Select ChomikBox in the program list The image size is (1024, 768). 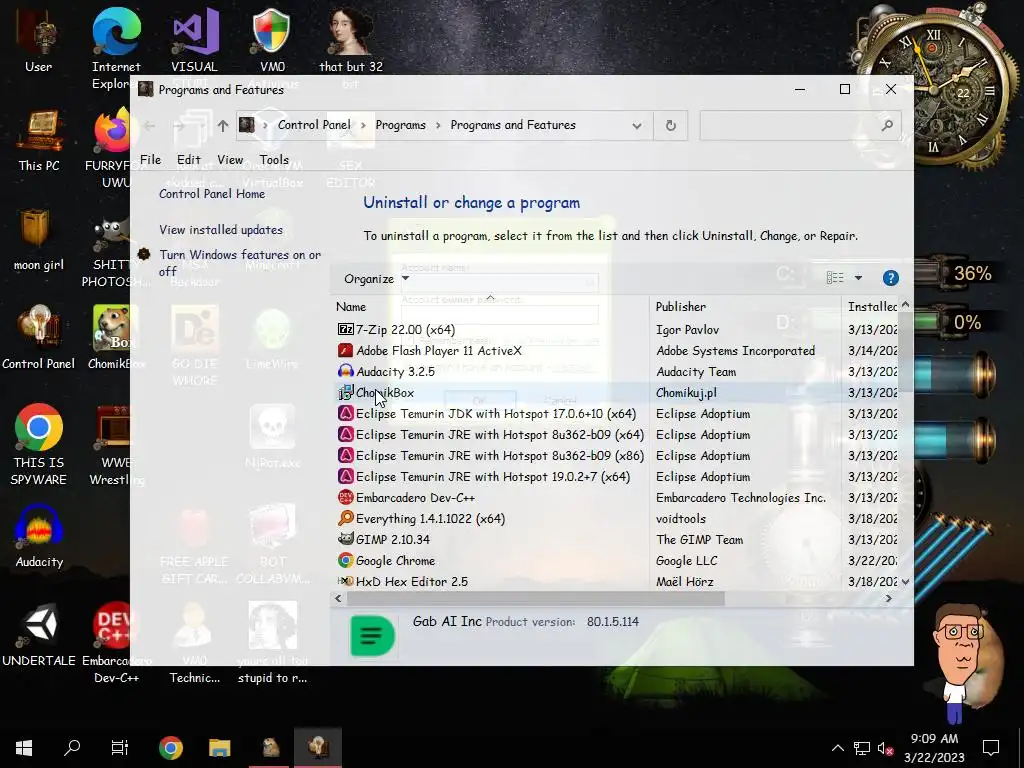coord(614,392)
